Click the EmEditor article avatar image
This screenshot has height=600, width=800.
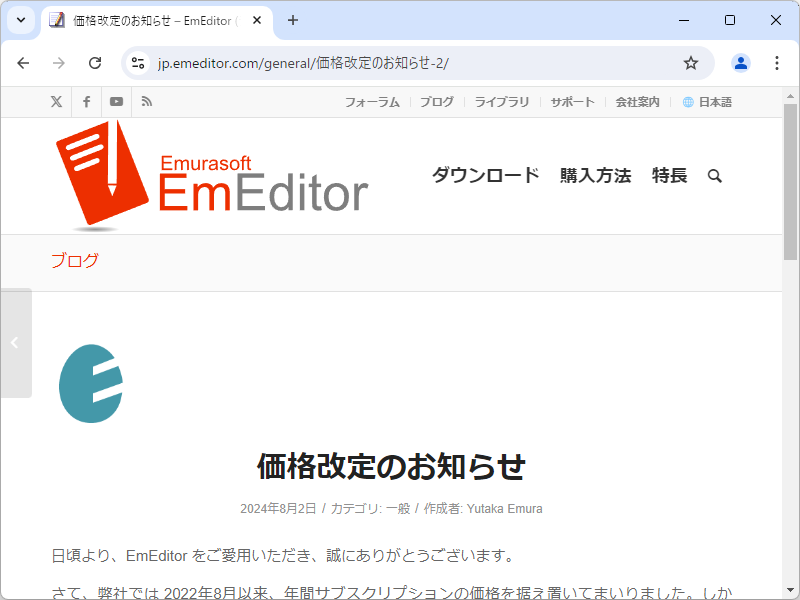(x=91, y=384)
